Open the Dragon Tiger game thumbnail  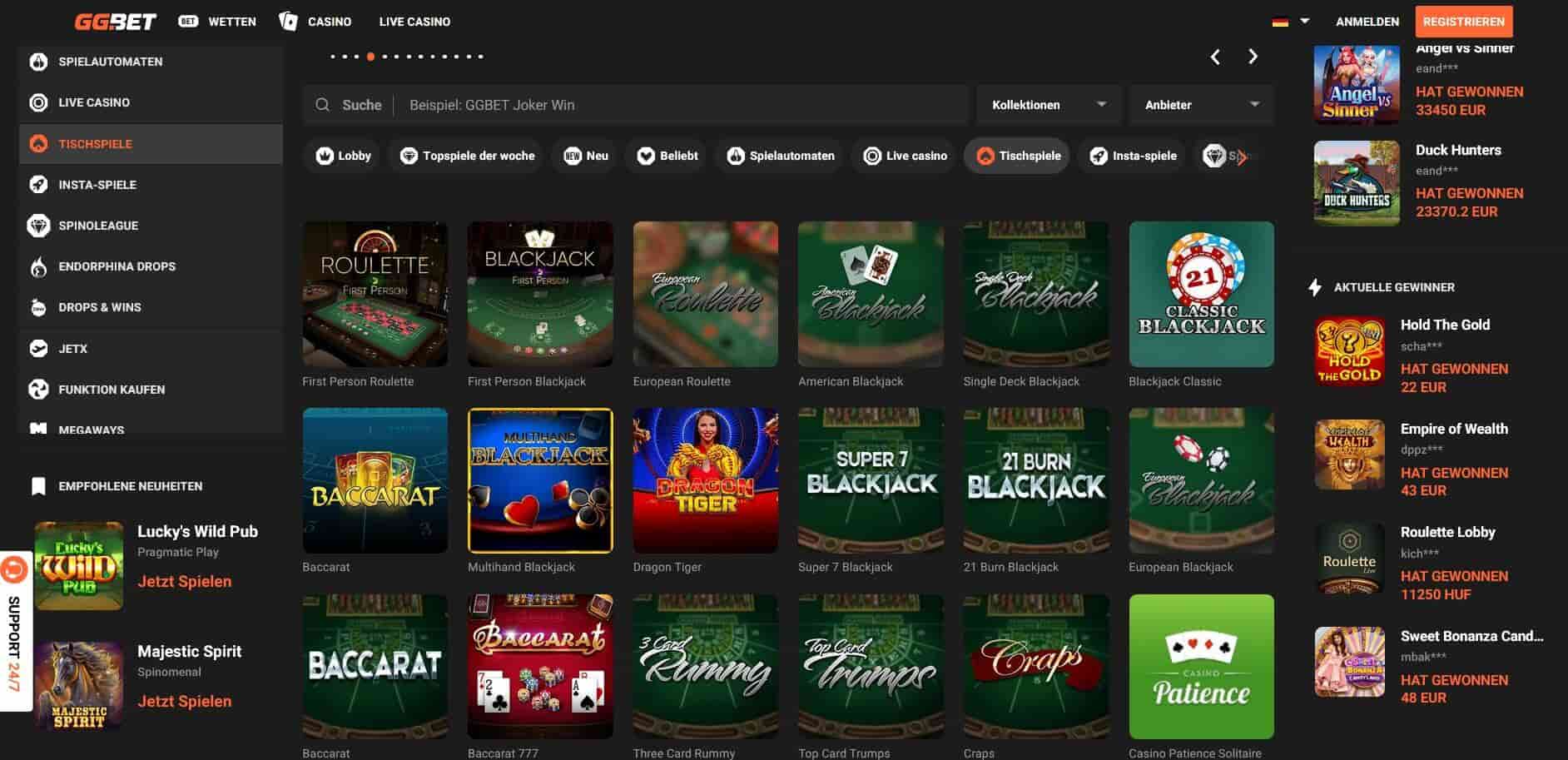(x=705, y=480)
